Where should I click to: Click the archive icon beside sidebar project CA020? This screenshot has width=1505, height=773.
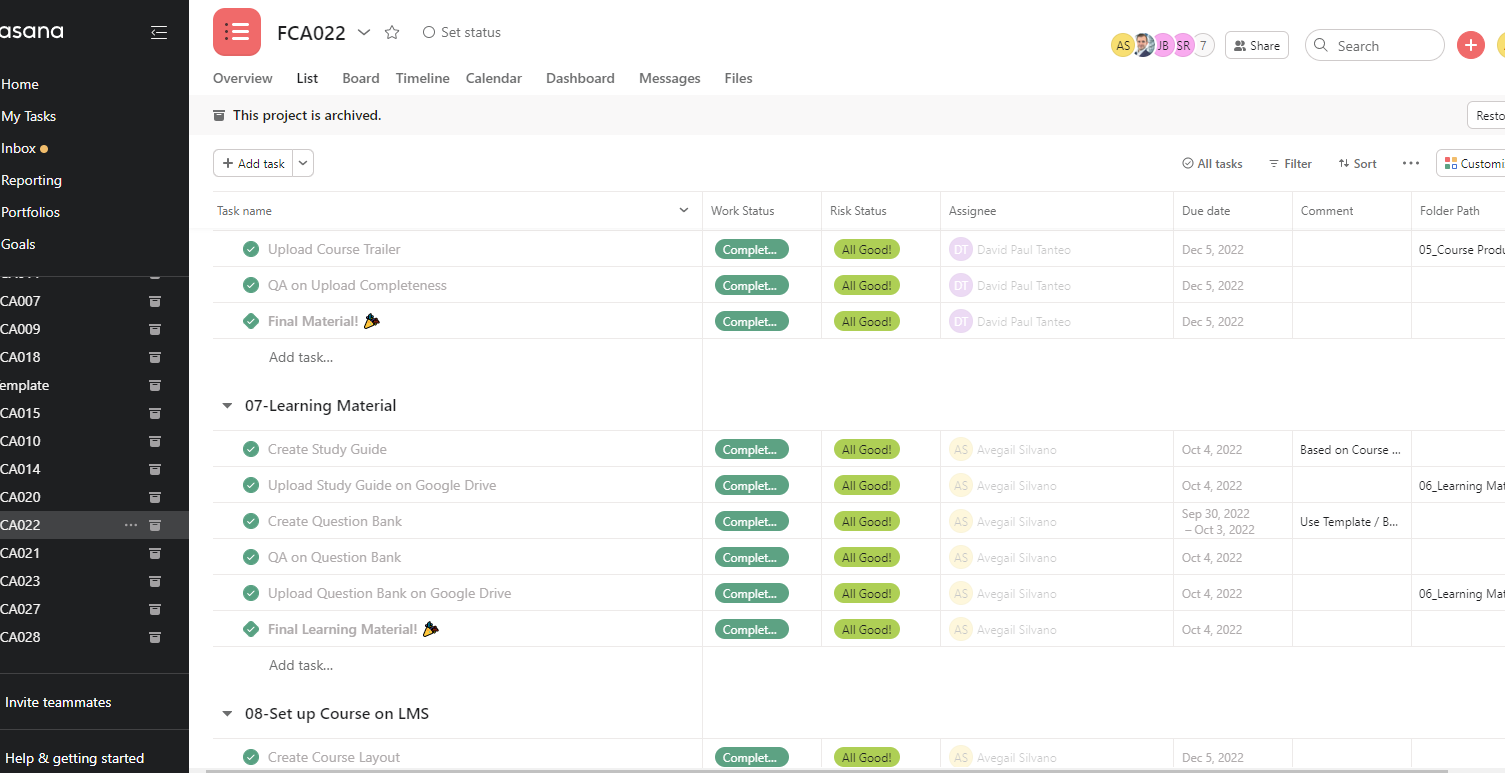[x=155, y=497]
